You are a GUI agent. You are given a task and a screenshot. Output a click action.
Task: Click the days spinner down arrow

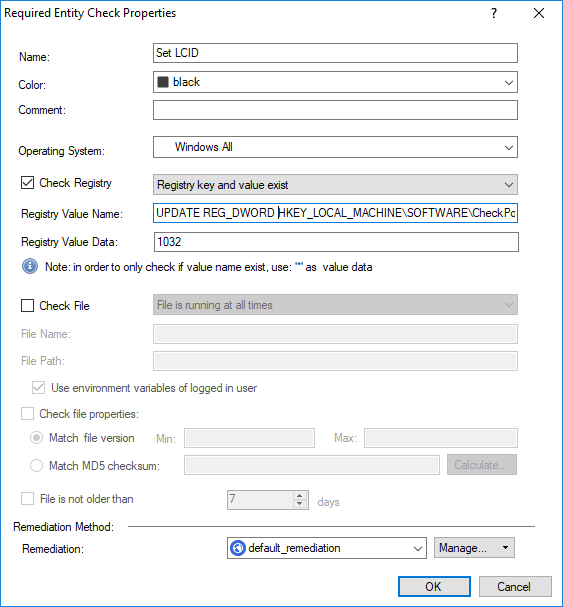[x=299, y=504]
